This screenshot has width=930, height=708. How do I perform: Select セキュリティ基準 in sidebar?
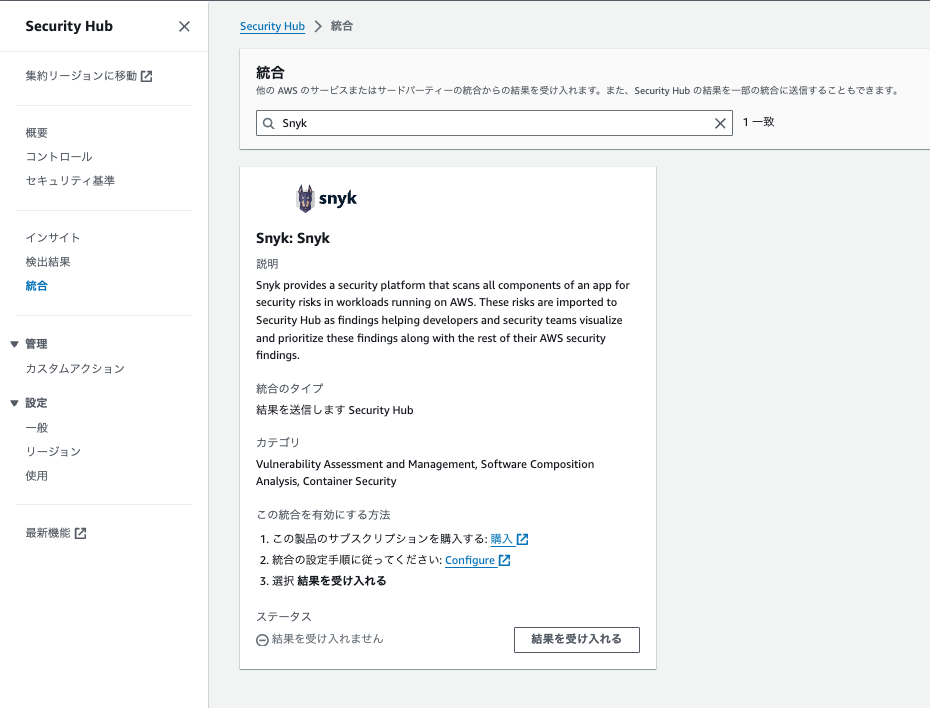[70, 181]
